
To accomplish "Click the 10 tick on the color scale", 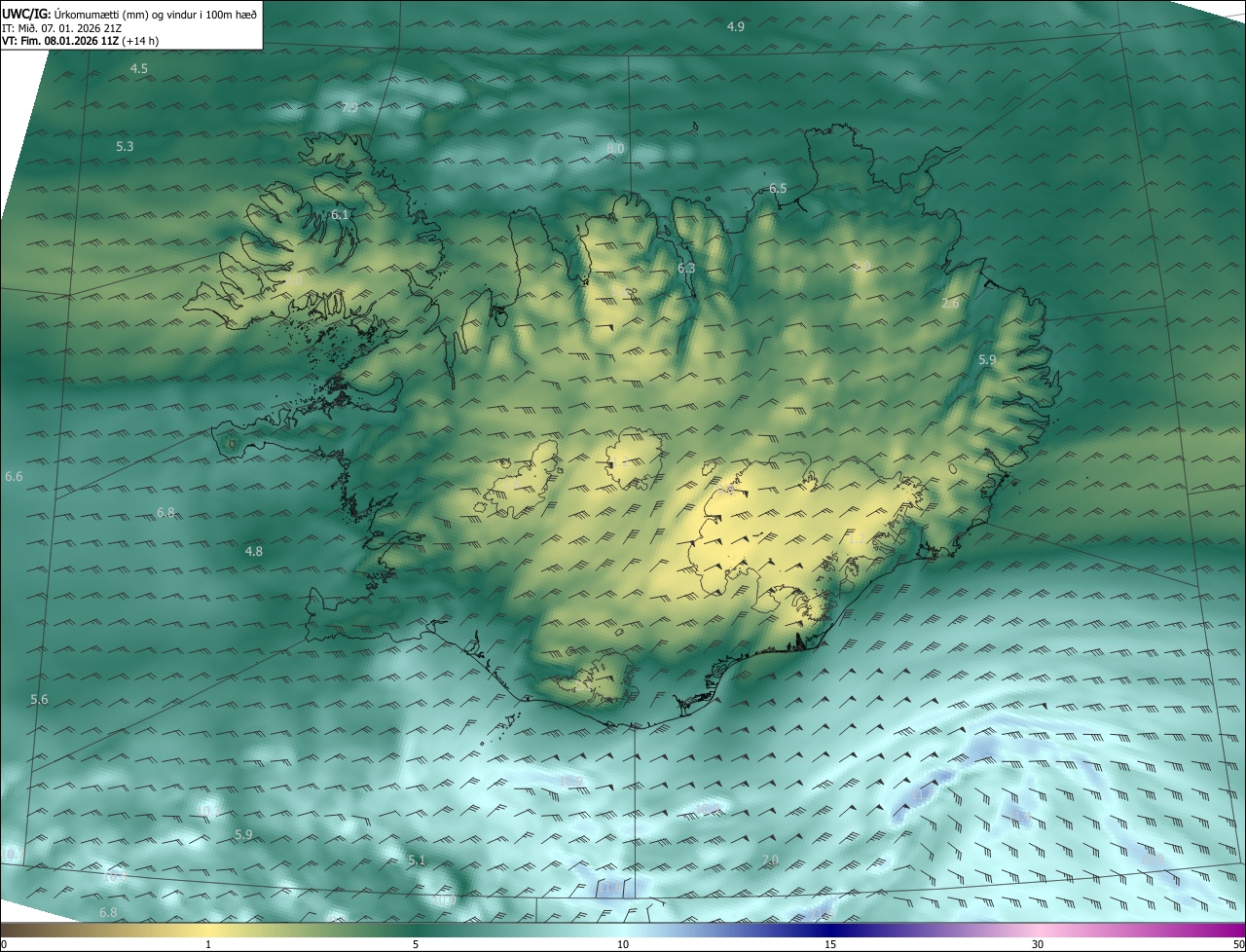I will [623, 944].
